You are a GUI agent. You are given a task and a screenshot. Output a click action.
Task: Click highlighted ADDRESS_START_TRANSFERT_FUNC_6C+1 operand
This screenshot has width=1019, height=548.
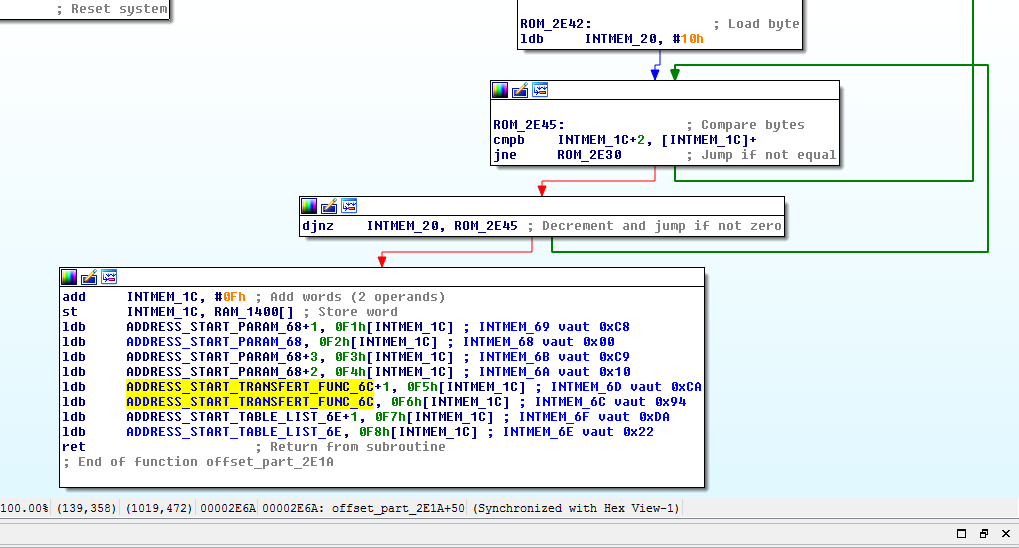pos(258,387)
